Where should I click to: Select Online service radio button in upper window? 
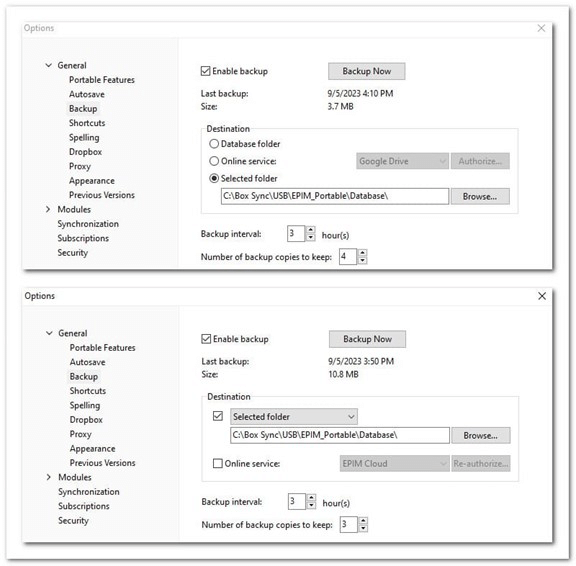pyautogui.click(x=214, y=161)
